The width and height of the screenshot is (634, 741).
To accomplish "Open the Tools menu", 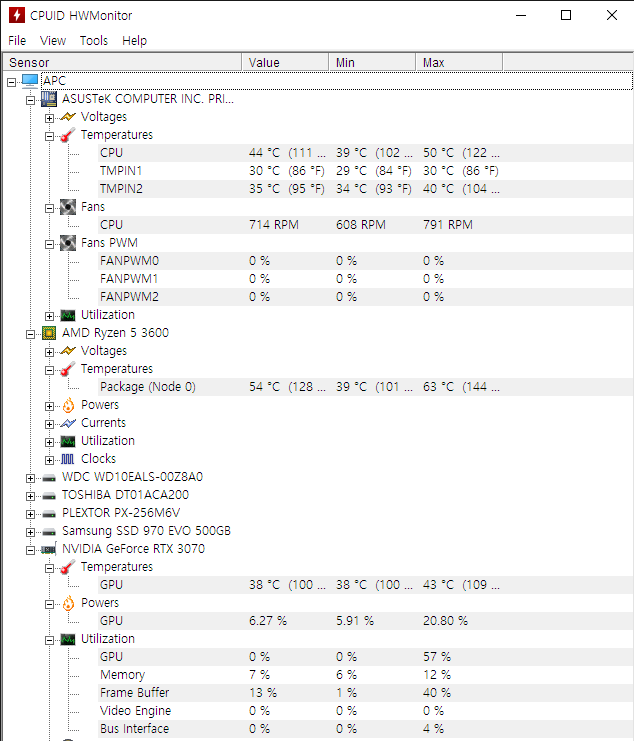I will pyautogui.click(x=94, y=41).
